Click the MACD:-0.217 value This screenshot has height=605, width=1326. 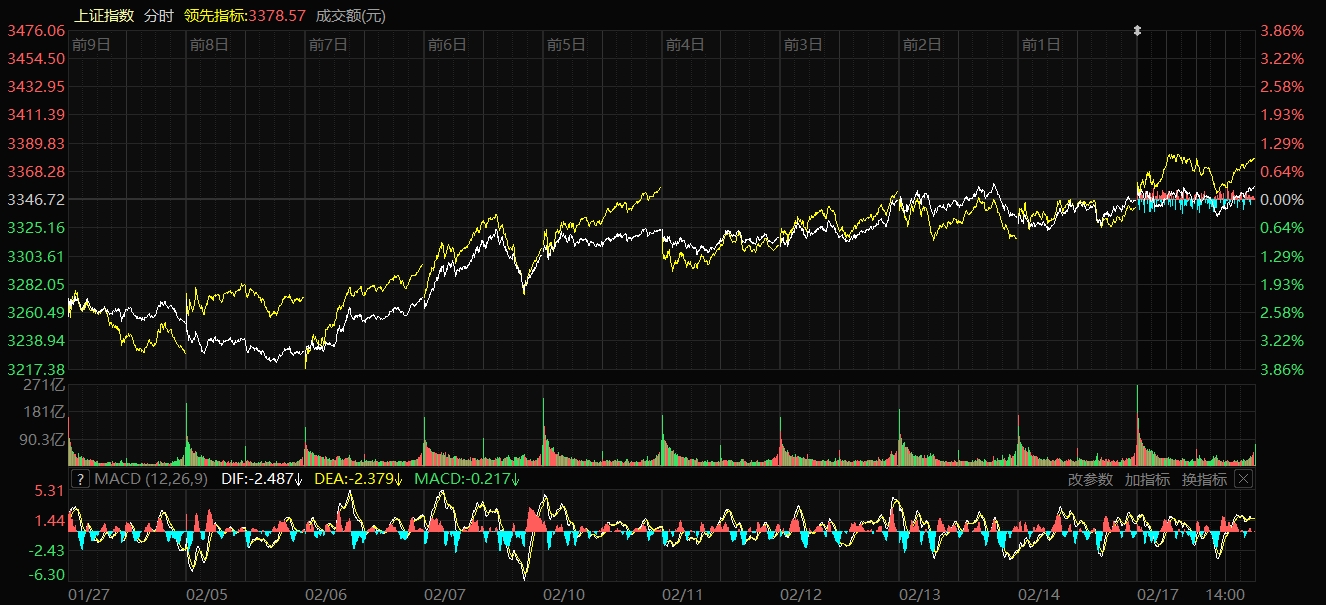(x=467, y=479)
